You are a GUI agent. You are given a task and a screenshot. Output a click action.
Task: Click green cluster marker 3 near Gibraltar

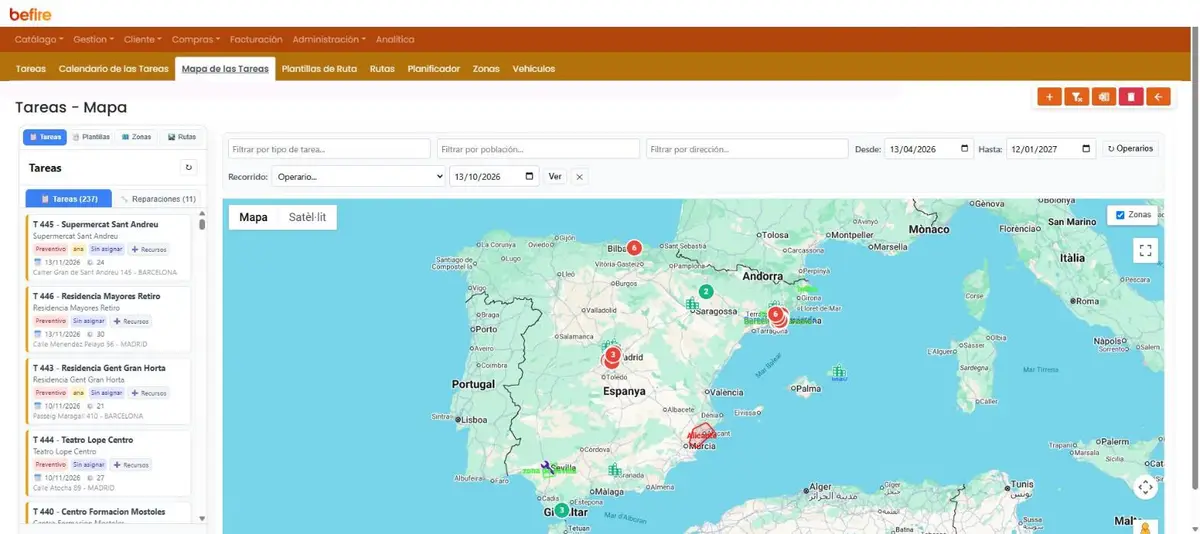pos(561,510)
